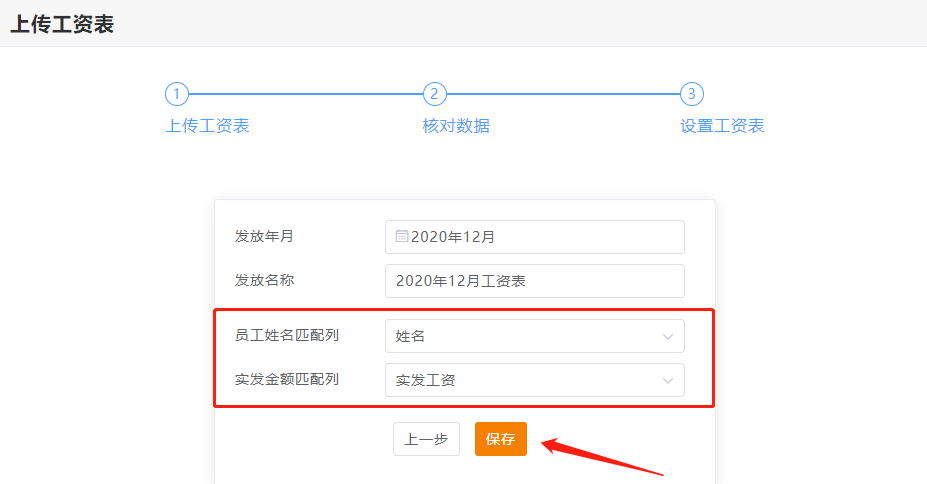The height and width of the screenshot is (484, 927).
Task: Click the step 1 circle icon
Action: [176, 94]
